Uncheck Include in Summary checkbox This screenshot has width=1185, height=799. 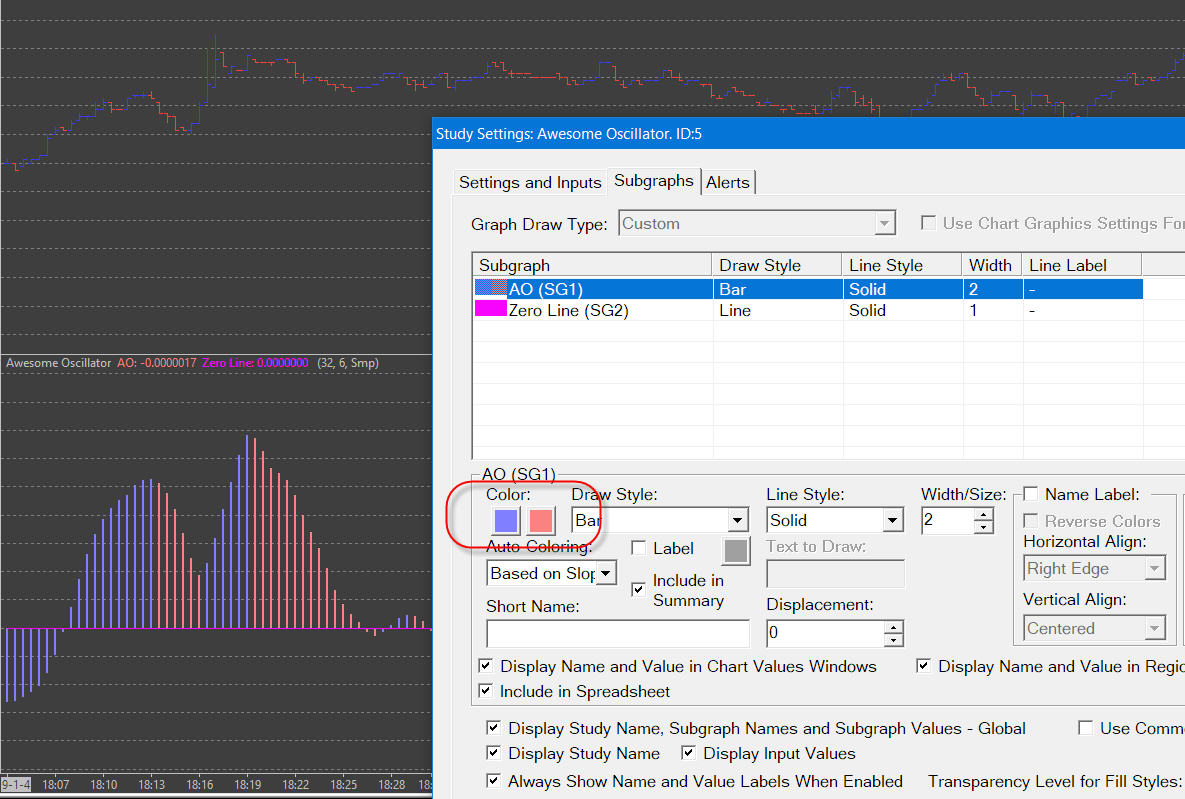pos(639,590)
